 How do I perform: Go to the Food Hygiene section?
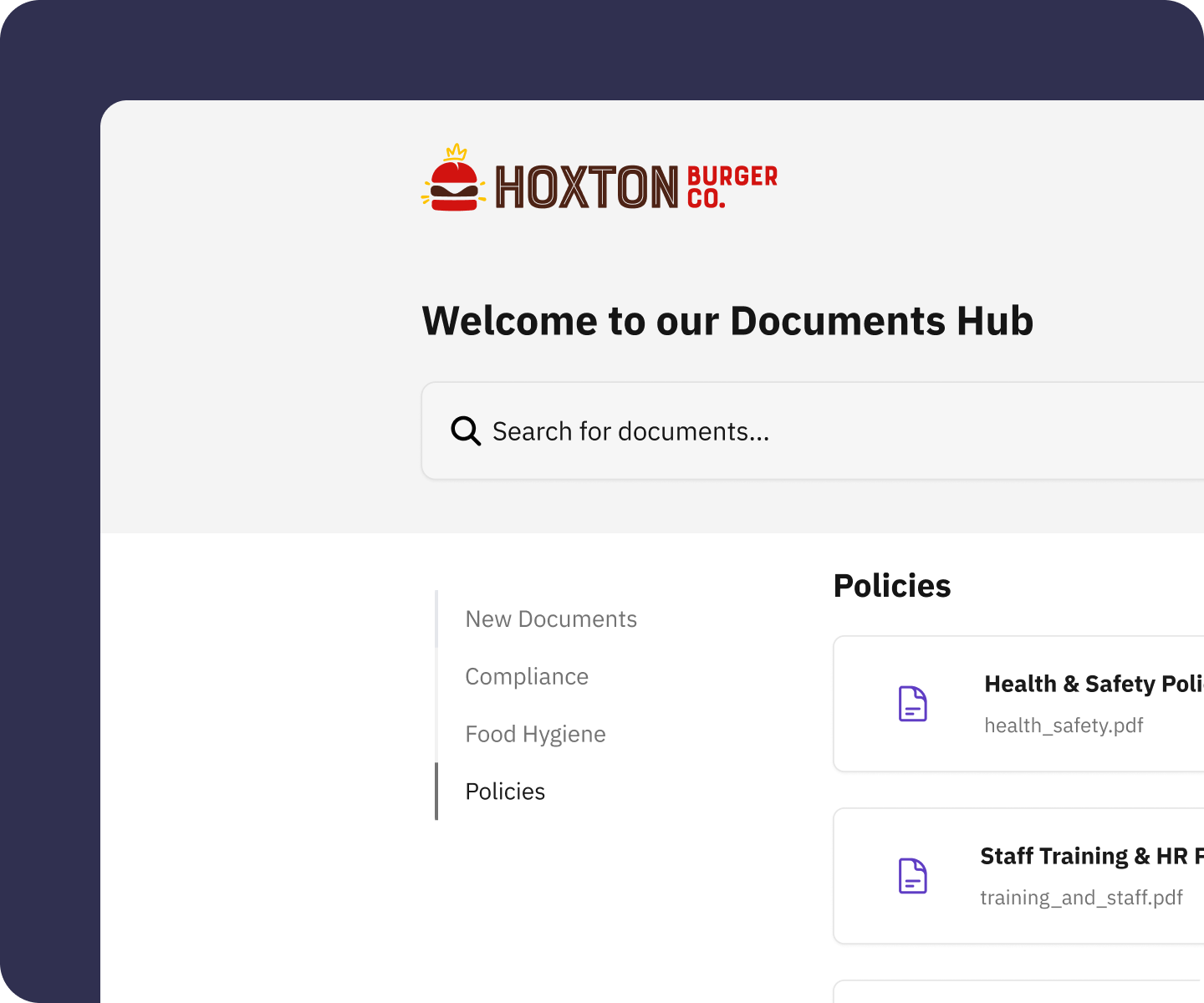coord(535,735)
